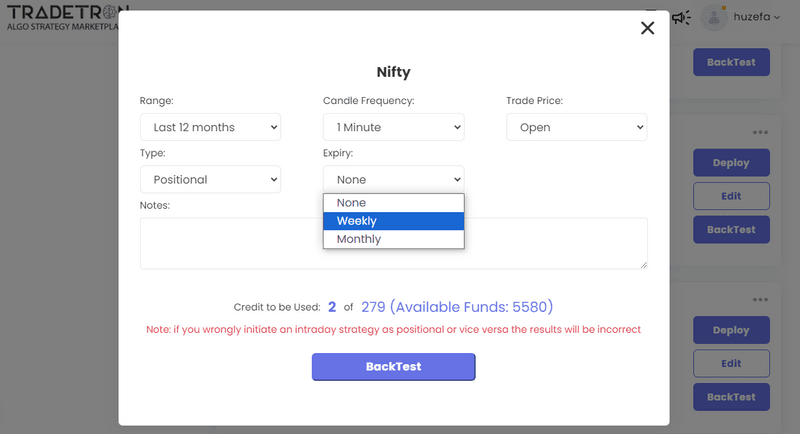Open the Candle Frequency dropdown

pos(393,127)
